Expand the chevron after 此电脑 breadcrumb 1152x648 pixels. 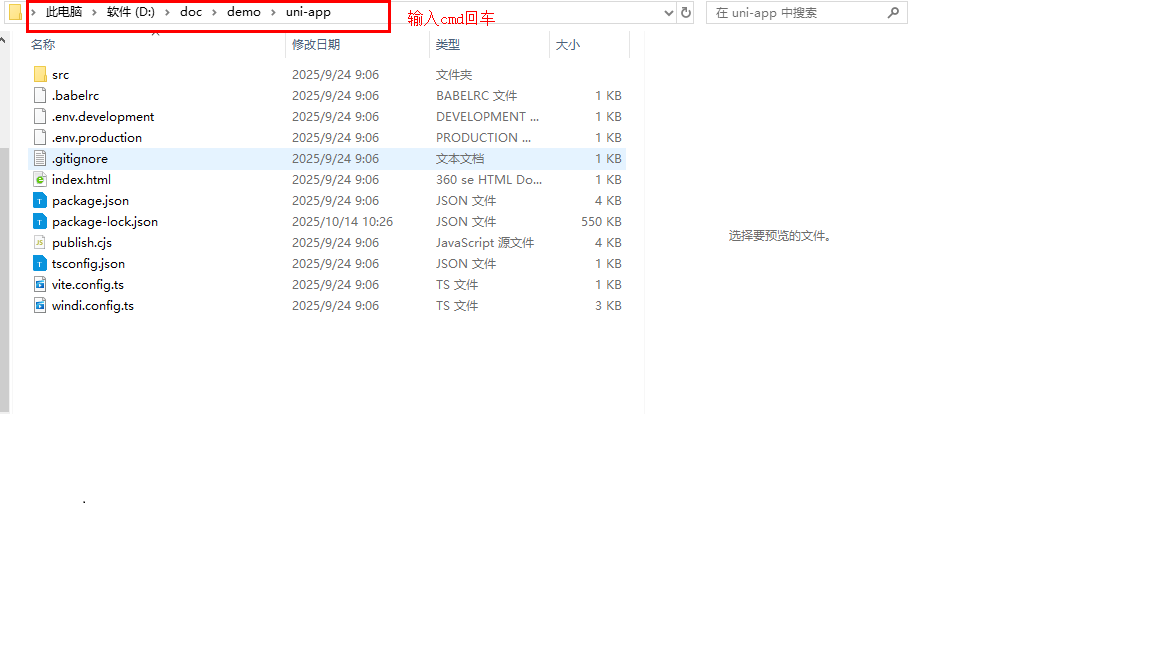(x=95, y=13)
